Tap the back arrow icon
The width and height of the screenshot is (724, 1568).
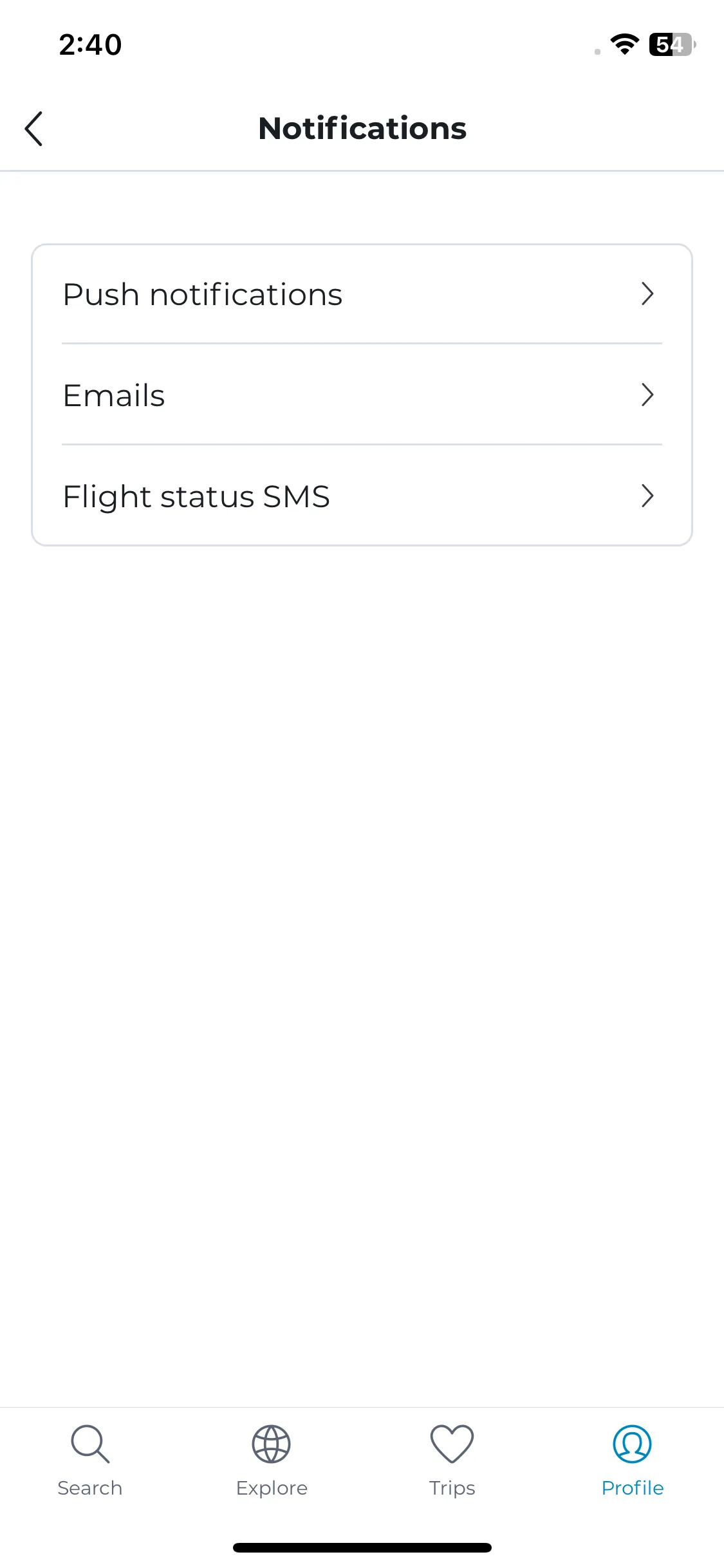click(x=33, y=129)
